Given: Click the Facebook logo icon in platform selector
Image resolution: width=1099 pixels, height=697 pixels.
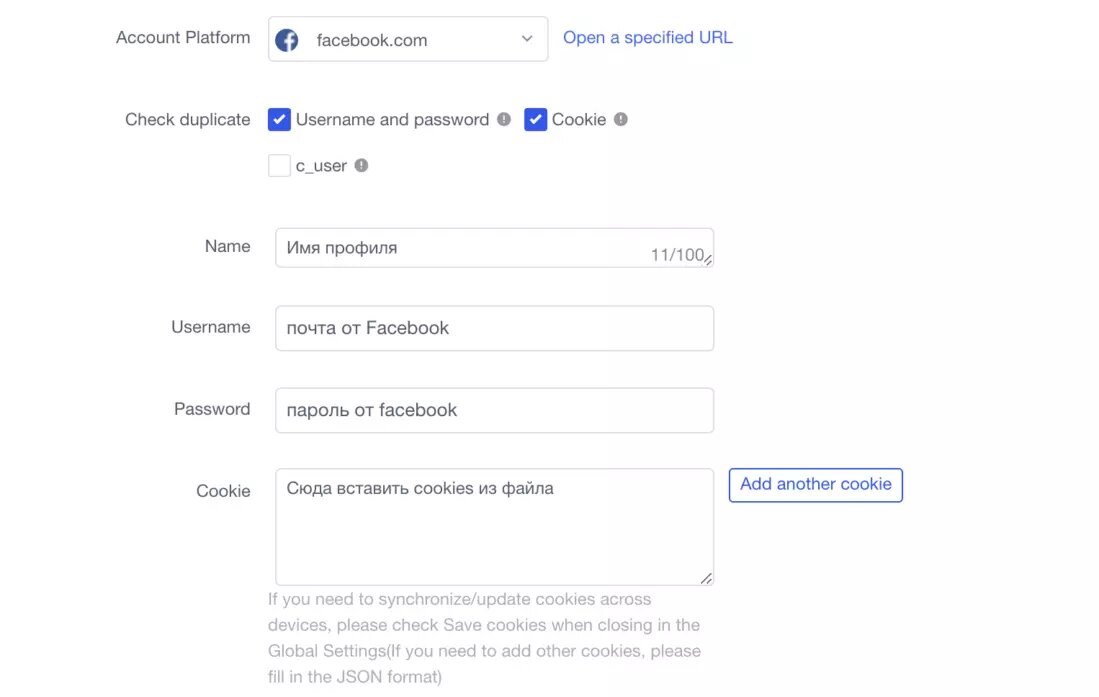Looking at the screenshot, I should tap(287, 40).
